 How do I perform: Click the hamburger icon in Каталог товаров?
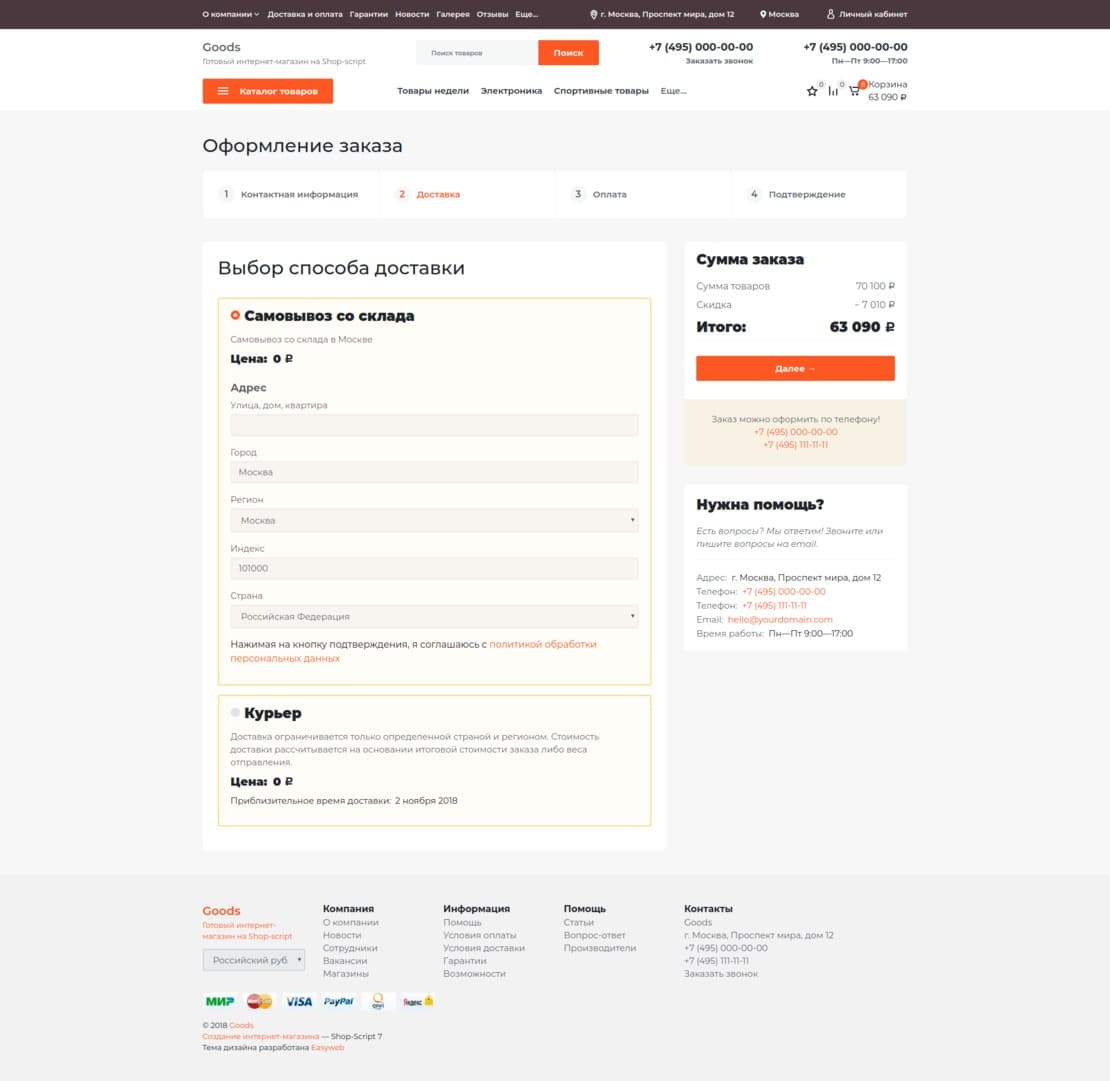point(223,91)
